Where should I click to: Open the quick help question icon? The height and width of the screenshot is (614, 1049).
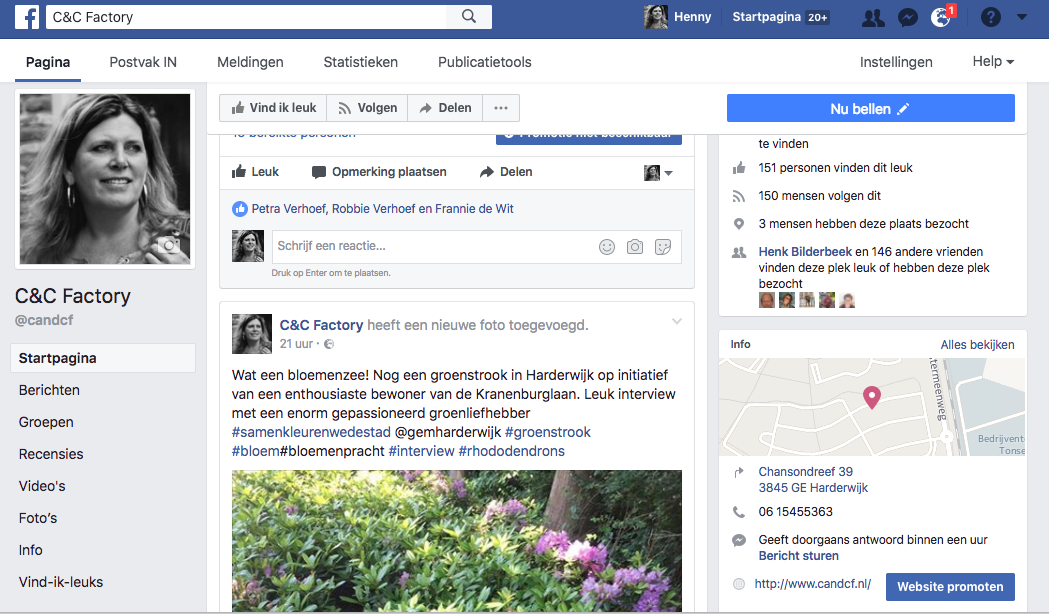click(x=990, y=17)
